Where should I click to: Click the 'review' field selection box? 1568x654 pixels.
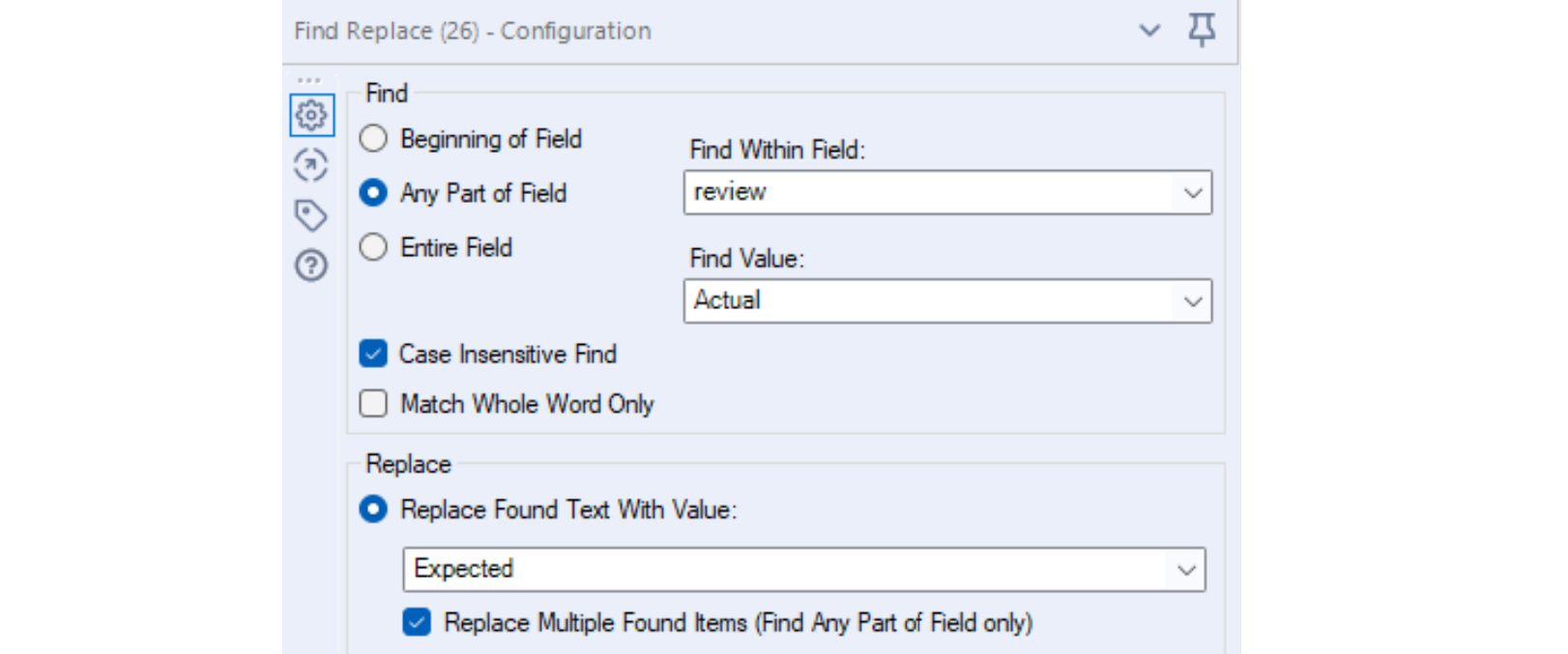(928, 193)
